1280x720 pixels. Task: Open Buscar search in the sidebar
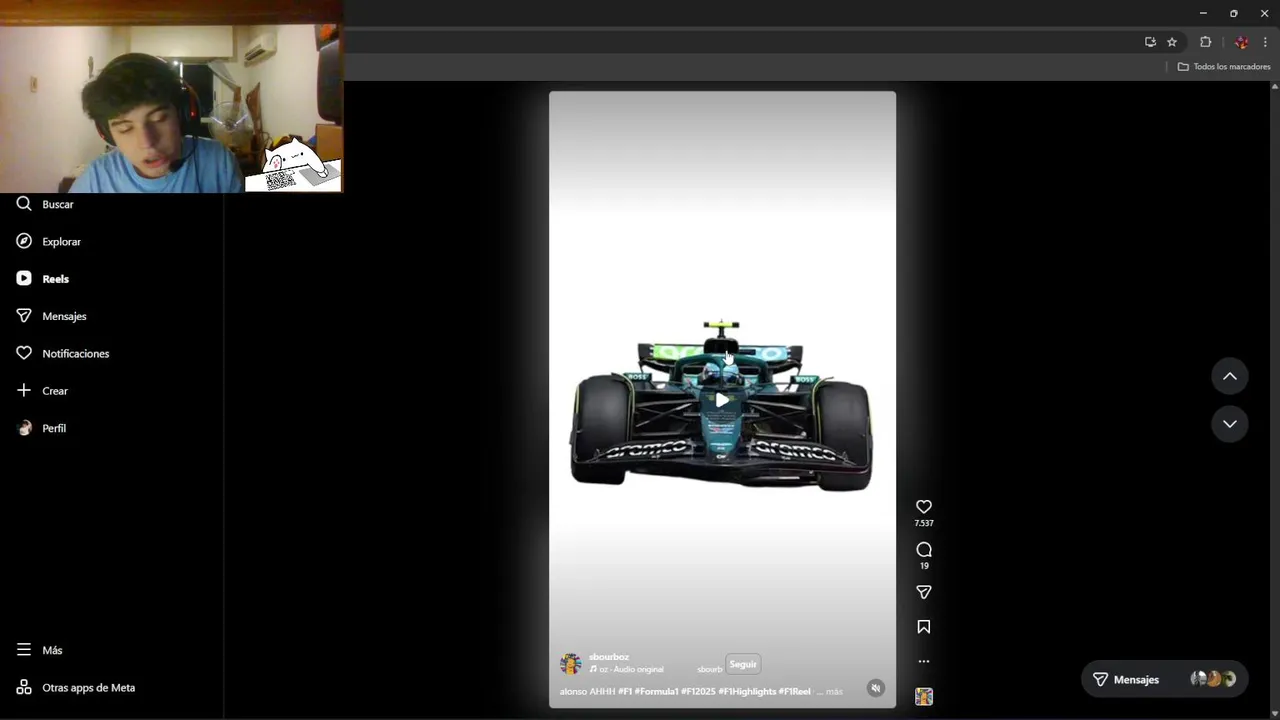point(45,204)
